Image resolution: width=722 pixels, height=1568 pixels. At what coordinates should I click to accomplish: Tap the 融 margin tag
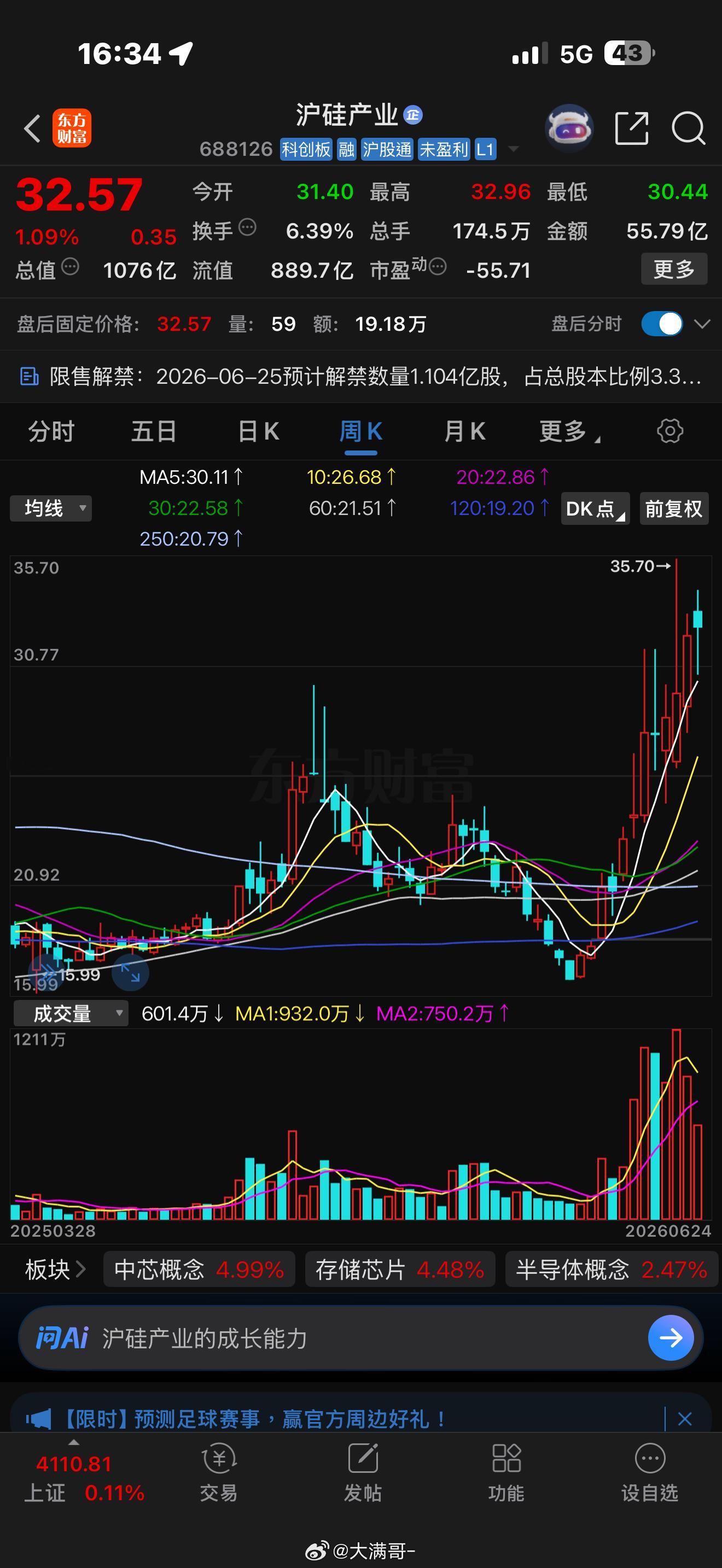coord(346,149)
